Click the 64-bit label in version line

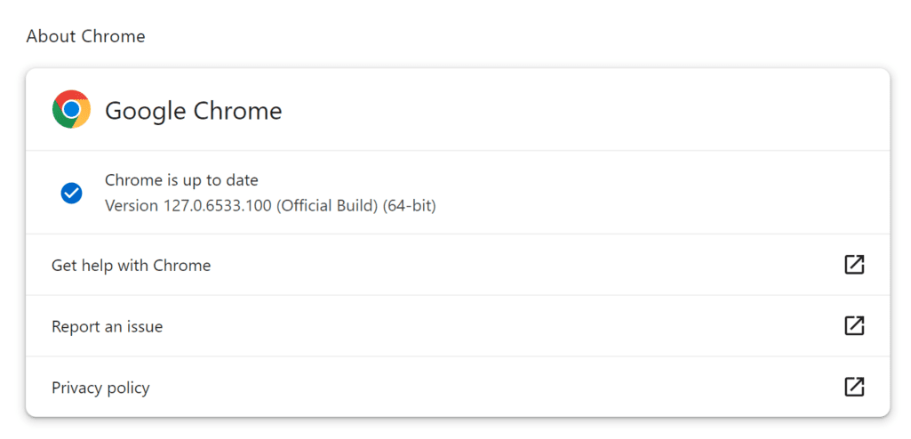tap(409, 206)
